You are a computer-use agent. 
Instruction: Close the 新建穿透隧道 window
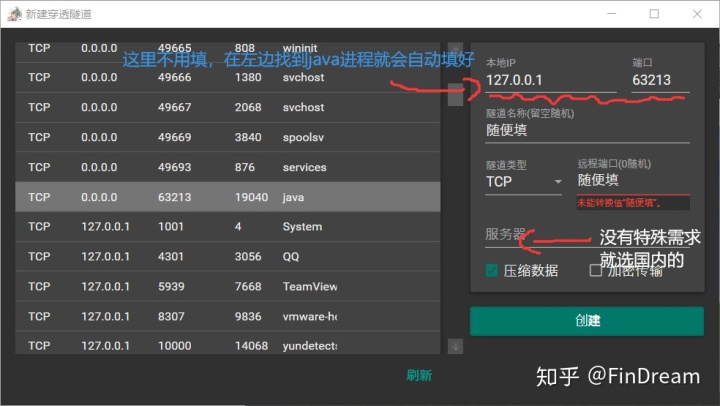coord(699,14)
